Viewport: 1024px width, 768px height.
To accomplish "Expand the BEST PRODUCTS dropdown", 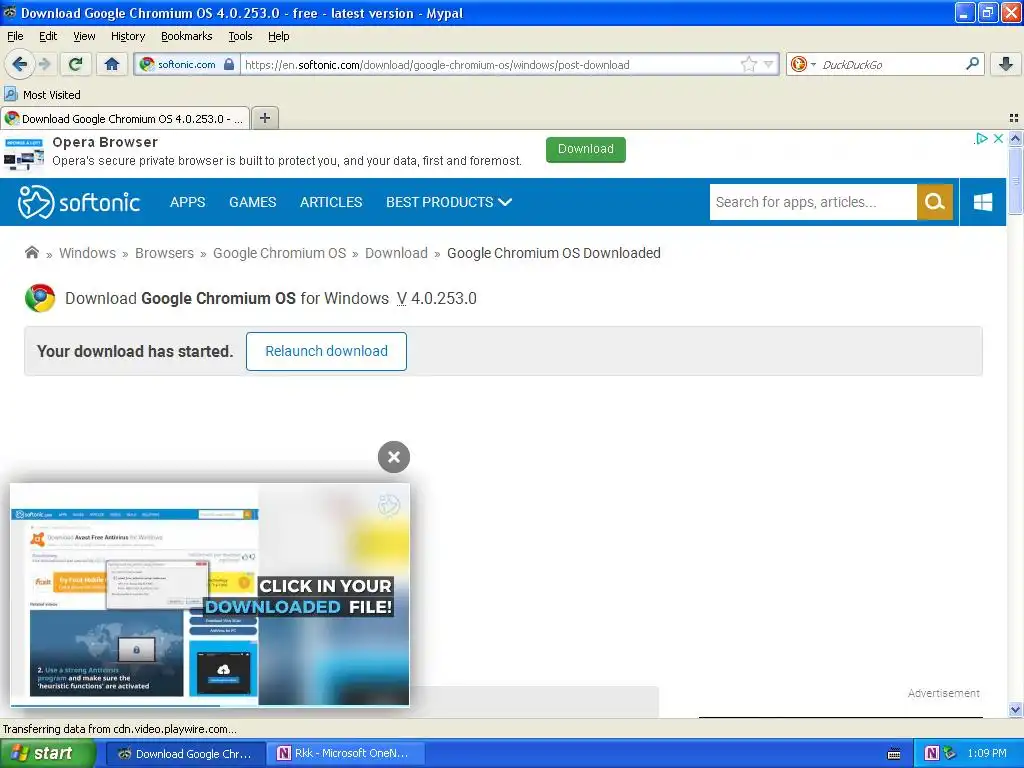I will coord(449,202).
